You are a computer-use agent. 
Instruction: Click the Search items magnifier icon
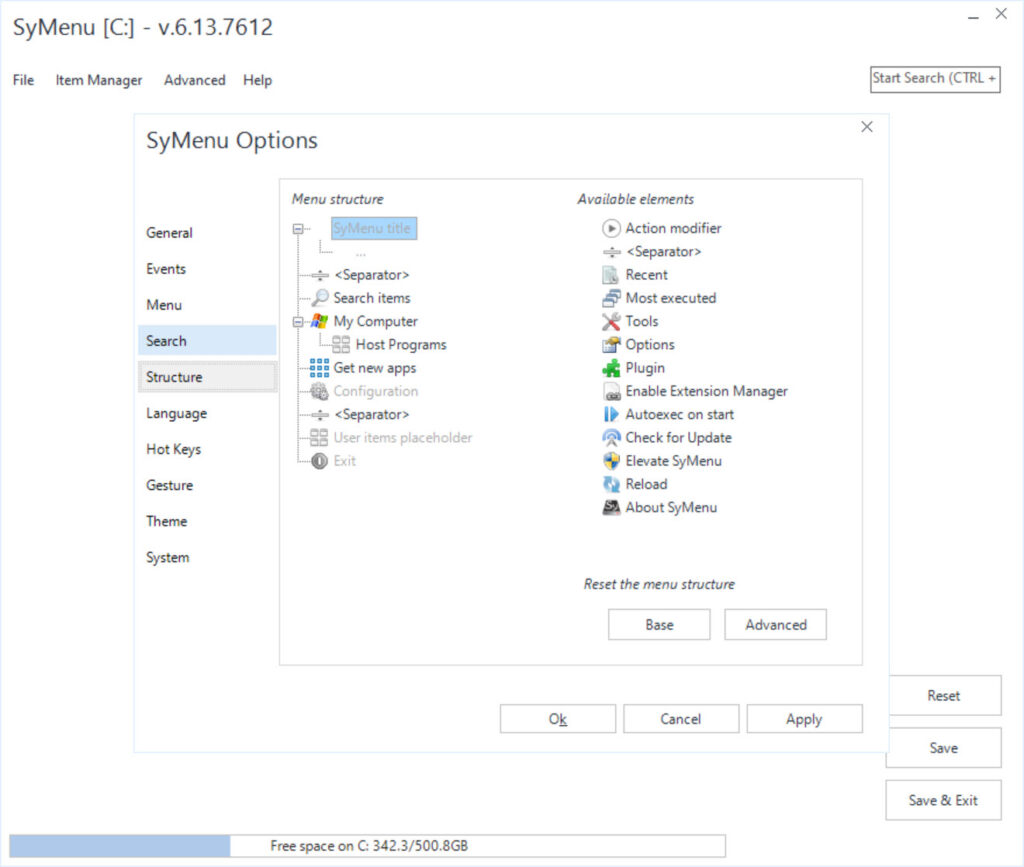tap(319, 298)
